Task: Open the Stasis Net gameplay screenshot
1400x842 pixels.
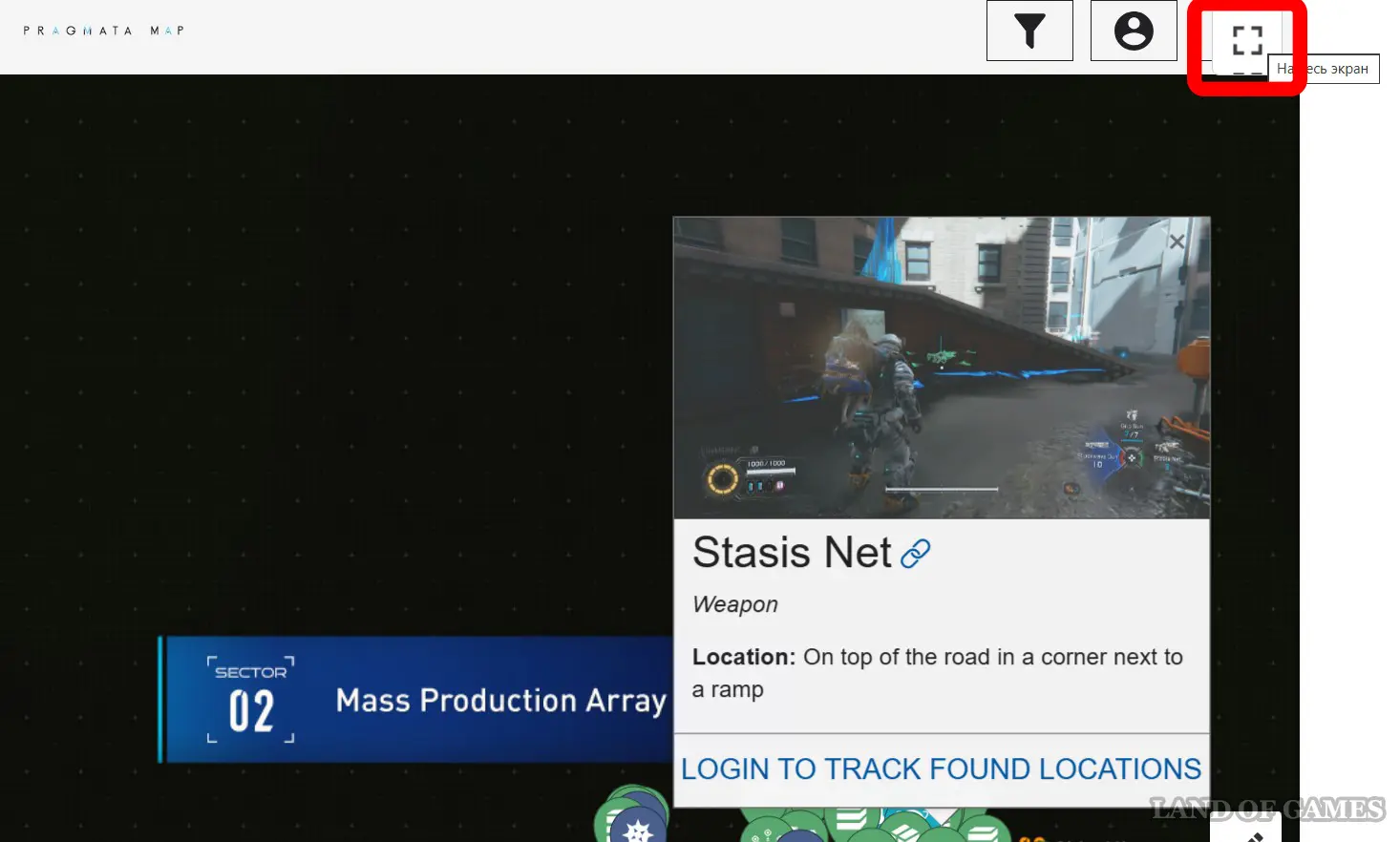Action: 941,368
